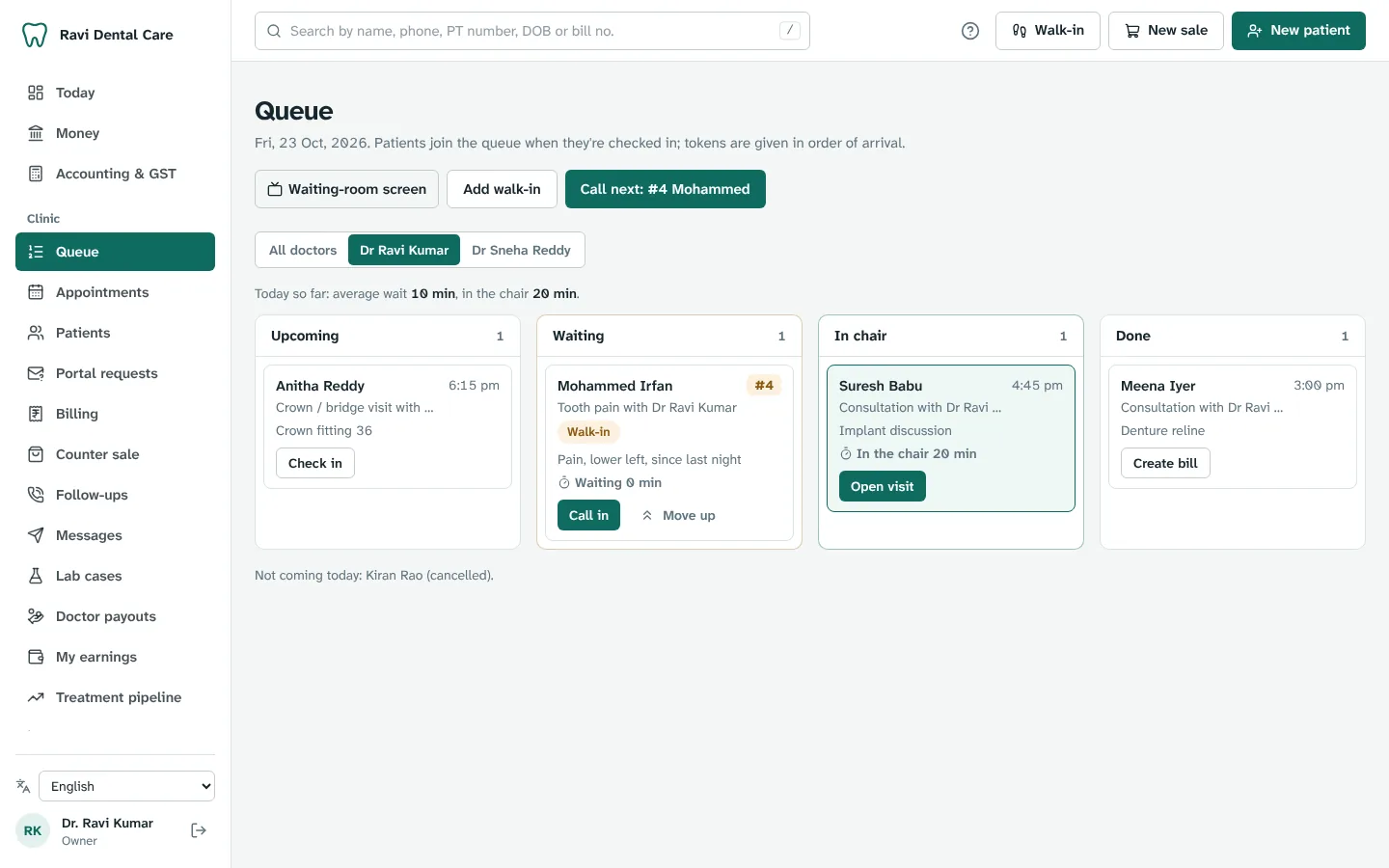
Task: Select the Suresh Babu patient name
Action: tap(881, 386)
